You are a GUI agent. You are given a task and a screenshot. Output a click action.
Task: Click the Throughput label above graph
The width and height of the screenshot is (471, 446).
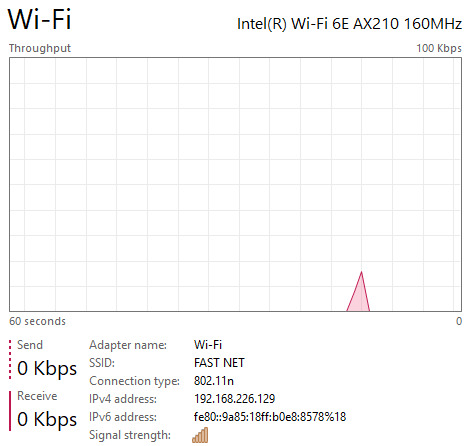coord(40,48)
